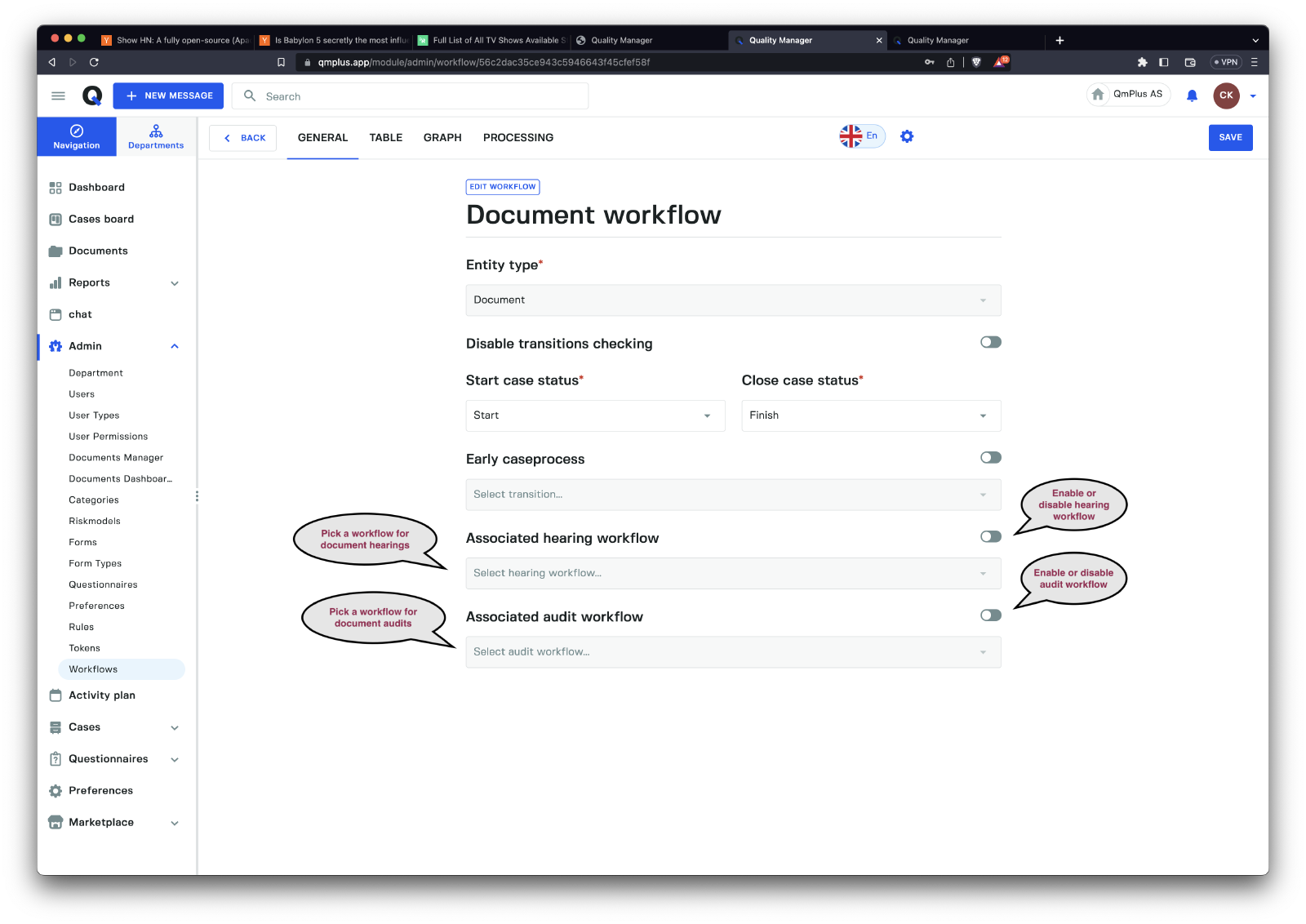Select the Navigation compass icon
Viewport: 1306px width, 924px height.
[77, 131]
